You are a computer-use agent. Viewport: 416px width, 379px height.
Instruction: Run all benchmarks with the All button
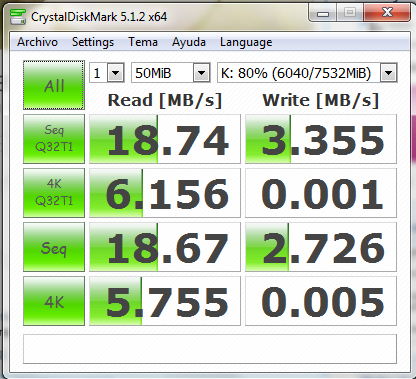point(54,85)
